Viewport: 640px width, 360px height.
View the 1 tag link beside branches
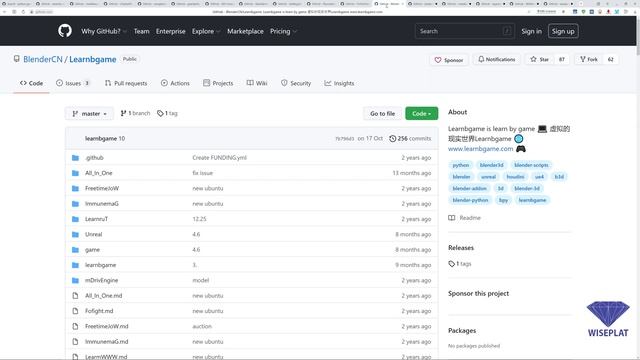pyautogui.click(x=167, y=113)
